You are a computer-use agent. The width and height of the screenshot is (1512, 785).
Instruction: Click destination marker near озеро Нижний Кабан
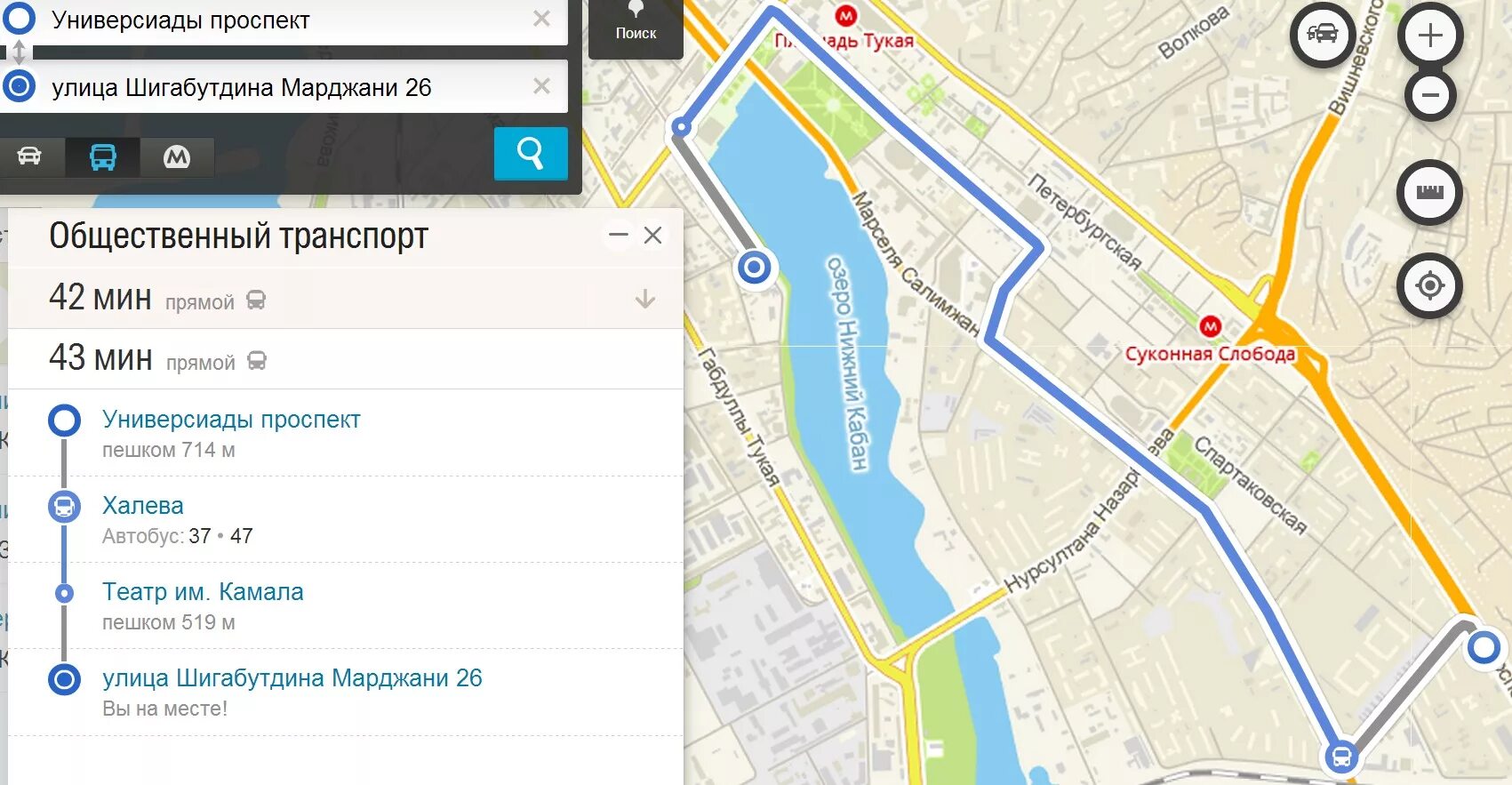point(755,267)
